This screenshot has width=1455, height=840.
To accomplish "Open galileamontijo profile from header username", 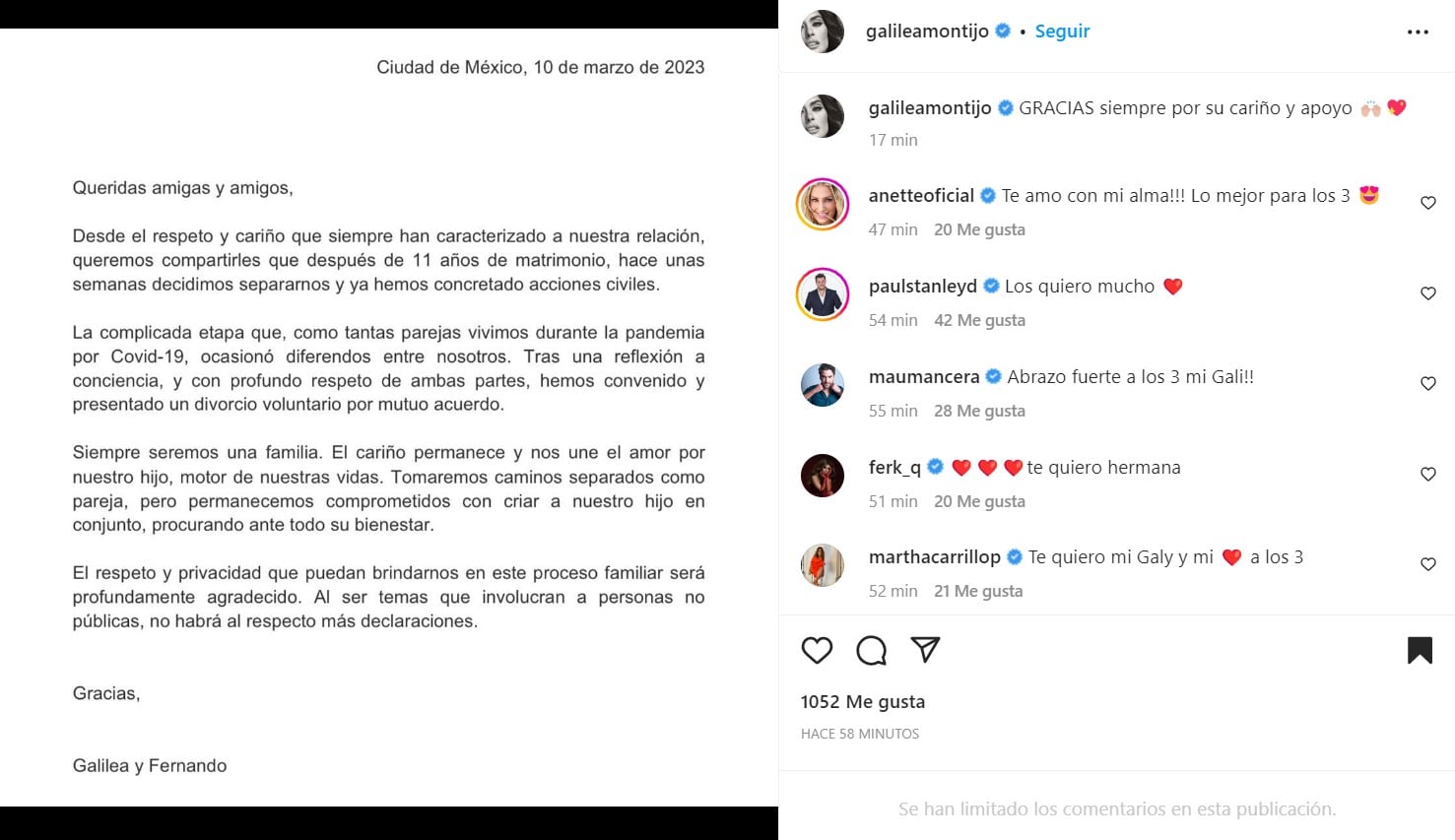I will pyautogui.click(x=927, y=32).
